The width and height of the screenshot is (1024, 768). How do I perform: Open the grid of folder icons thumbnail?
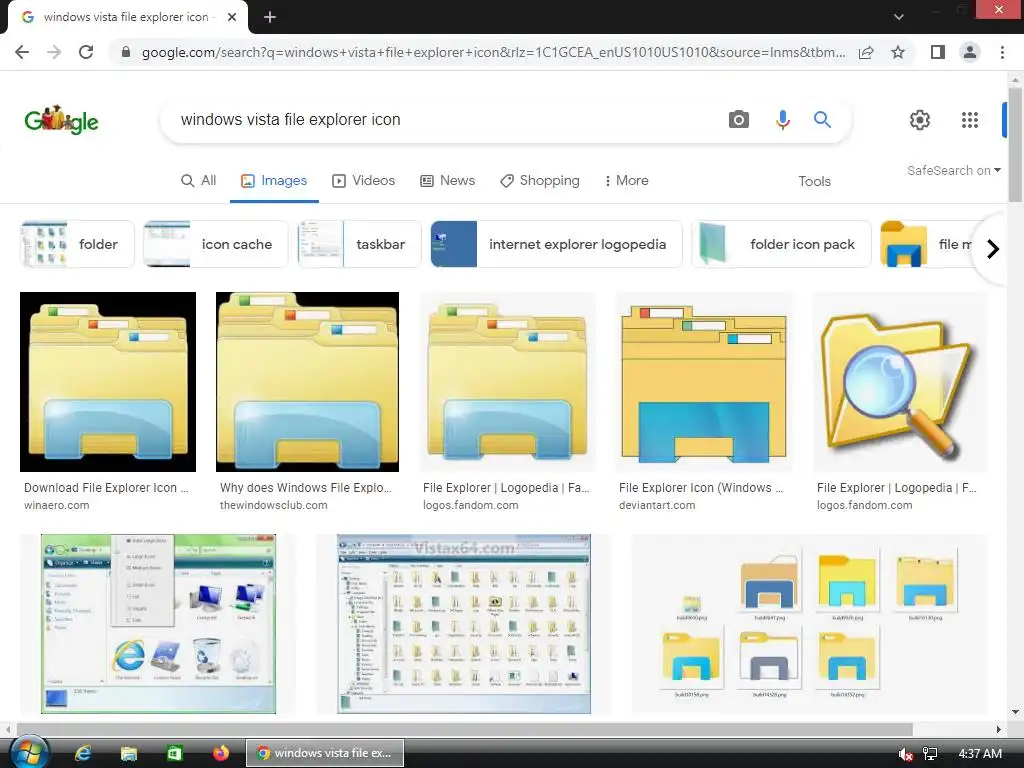(x=810, y=624)
